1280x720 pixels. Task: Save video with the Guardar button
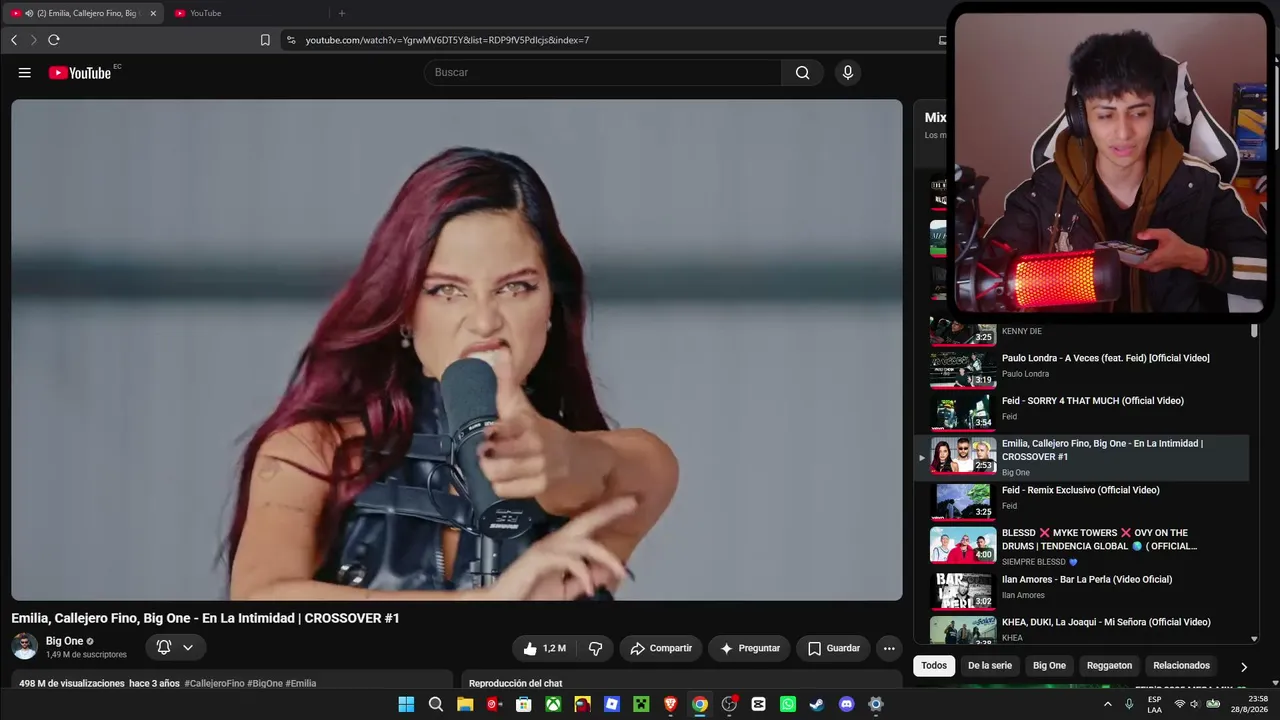(x=834, y=648)
